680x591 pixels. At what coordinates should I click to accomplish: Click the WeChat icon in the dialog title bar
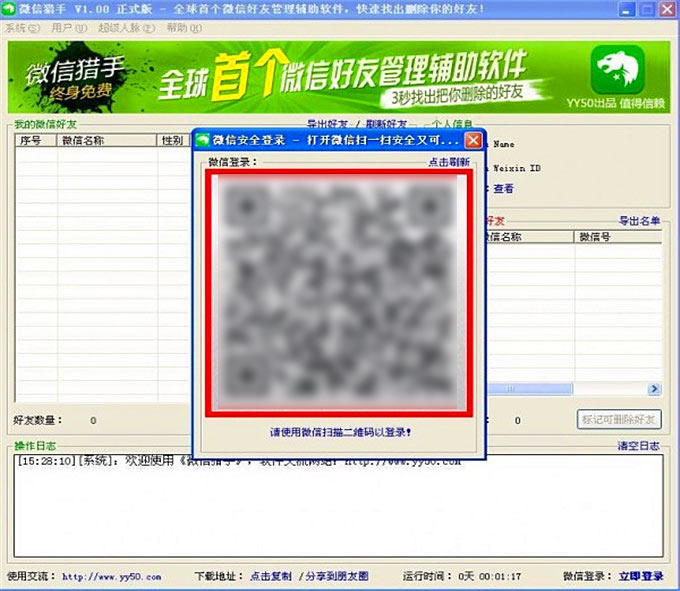point(203,140)
